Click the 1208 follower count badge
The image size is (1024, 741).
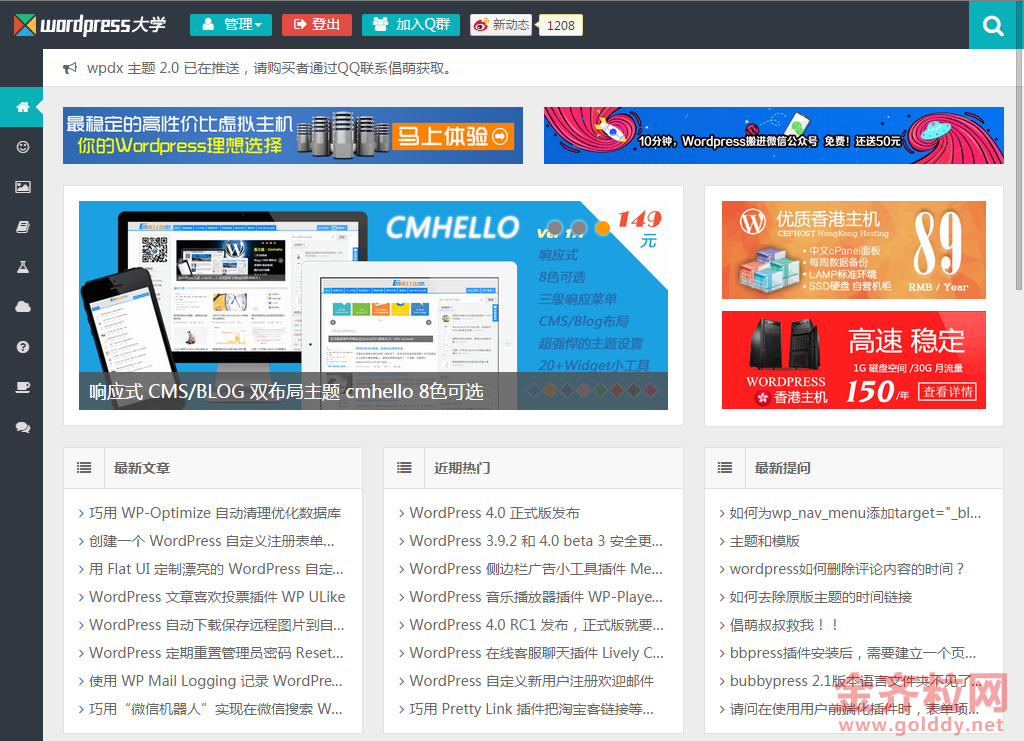pos(560,25)
